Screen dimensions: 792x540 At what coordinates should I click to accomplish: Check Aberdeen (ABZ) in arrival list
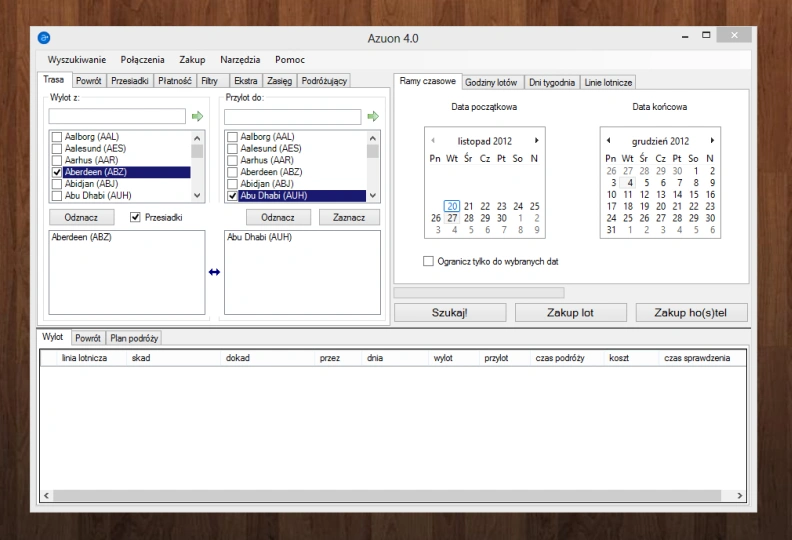coord(232,172)
